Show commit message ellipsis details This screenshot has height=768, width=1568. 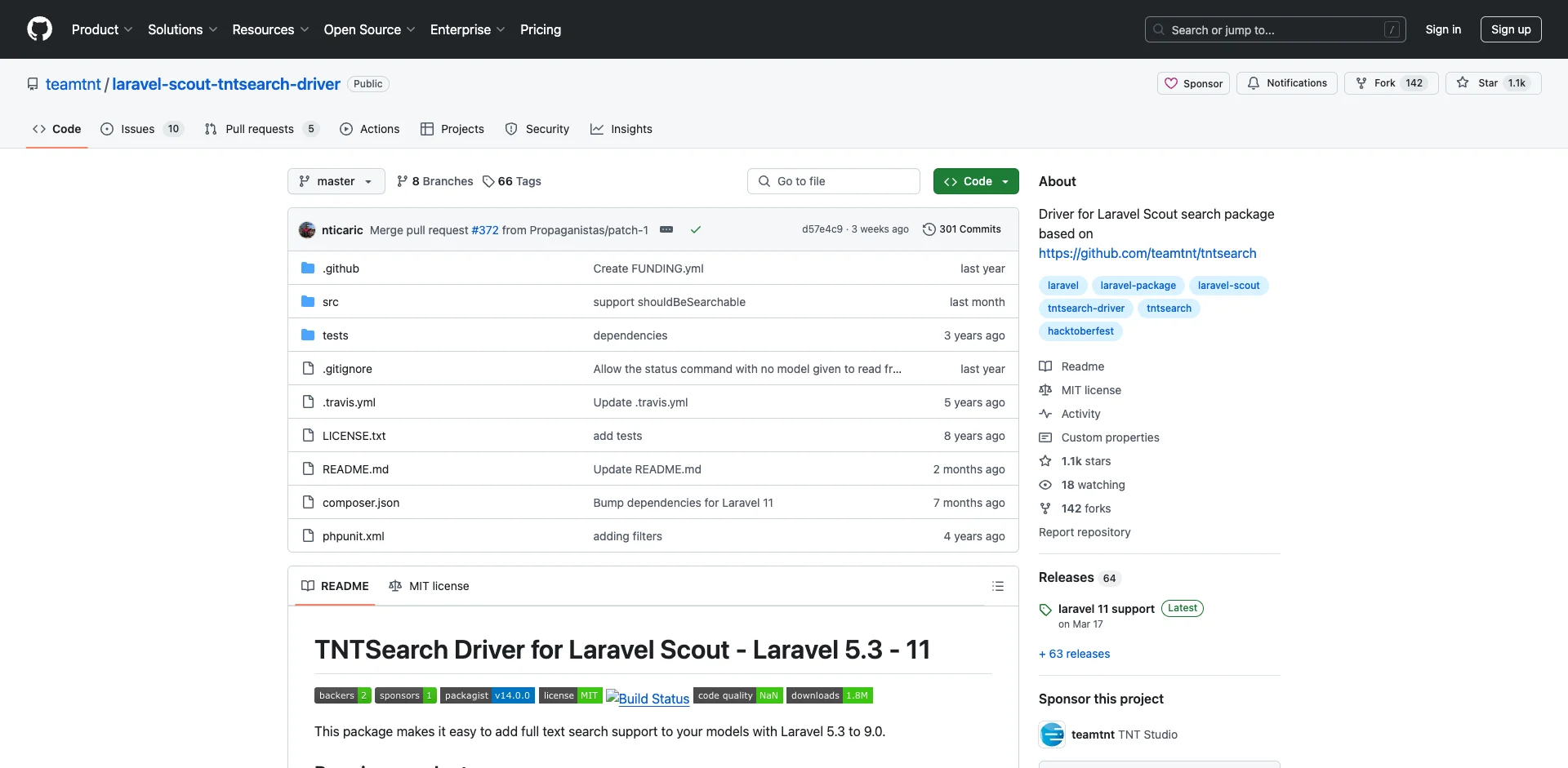click(x=666, y=229)
